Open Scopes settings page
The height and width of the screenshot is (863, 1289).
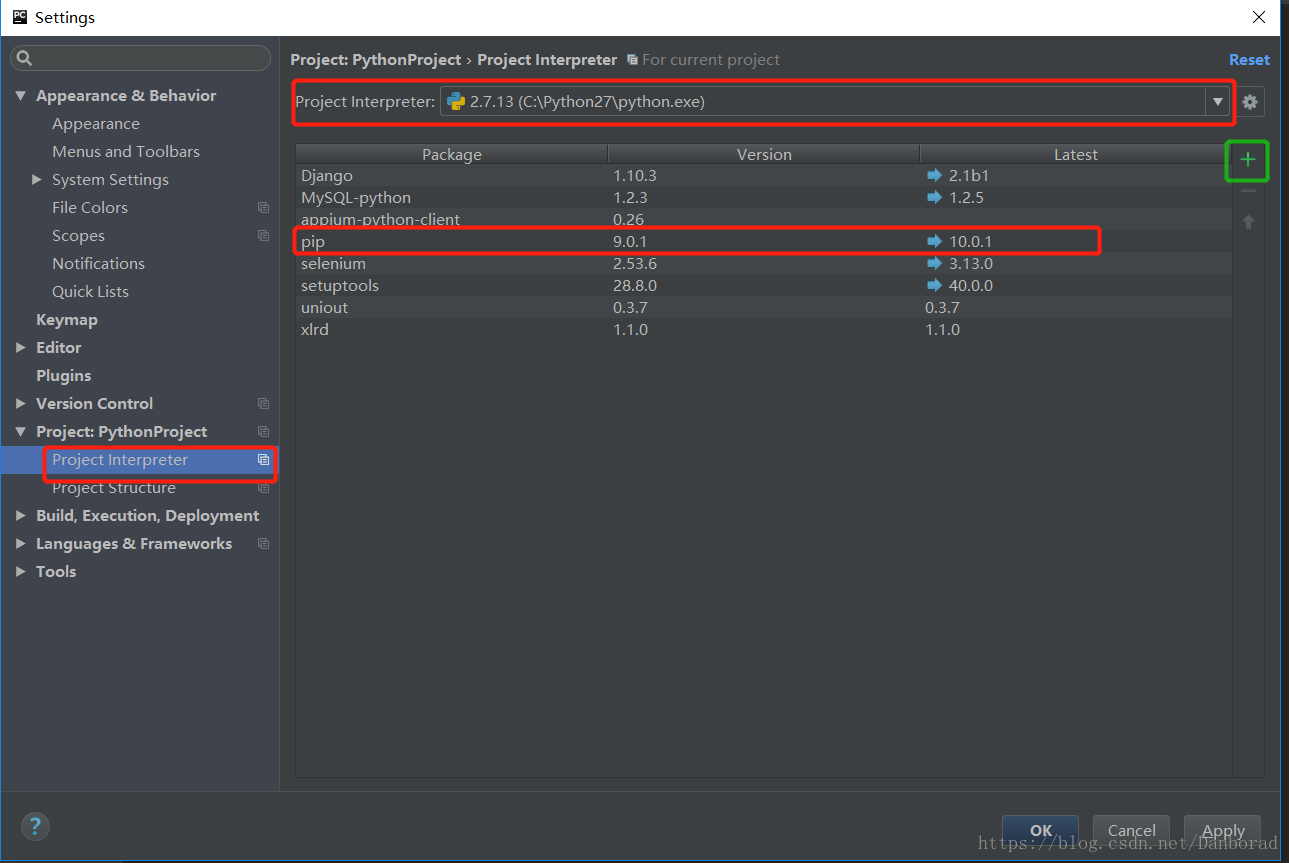[78, 236]
